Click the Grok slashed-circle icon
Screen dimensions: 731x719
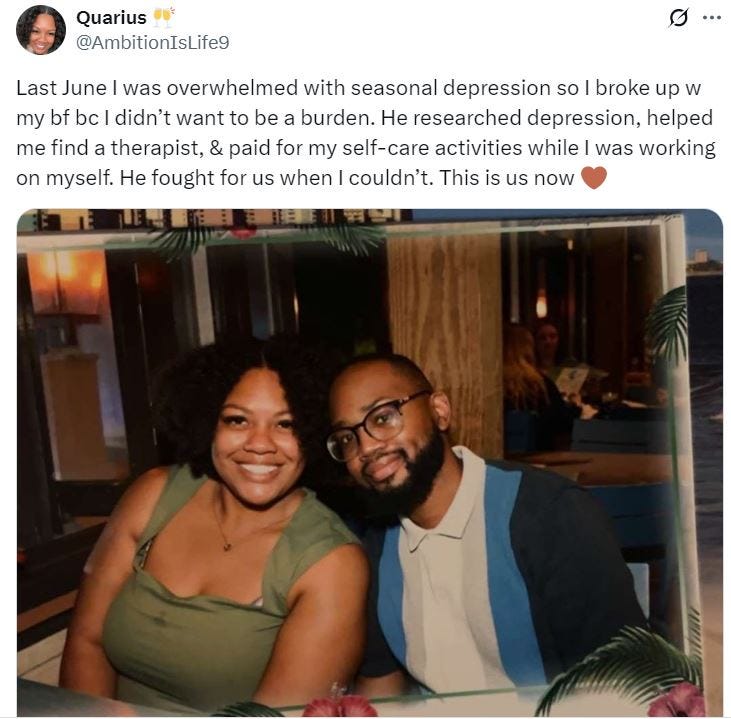click(x=678, y=18)
